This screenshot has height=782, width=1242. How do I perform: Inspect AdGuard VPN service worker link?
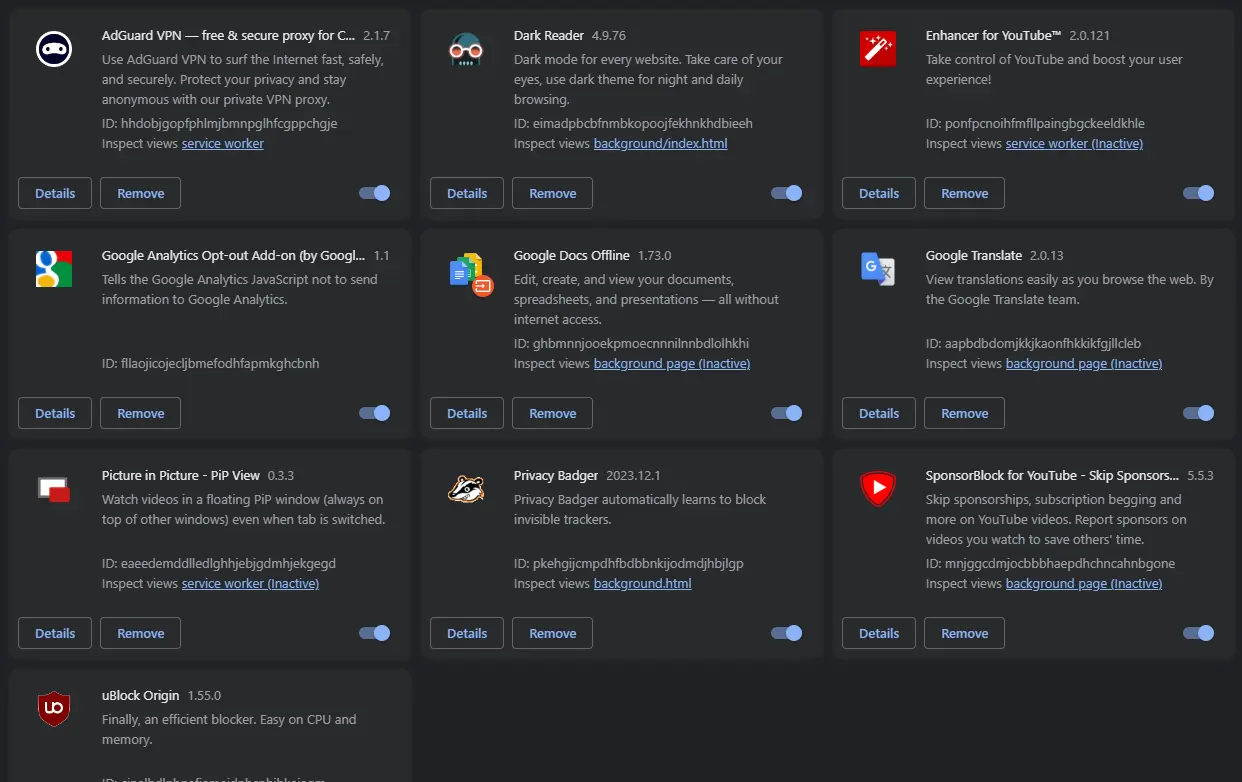tap(223, 144)
